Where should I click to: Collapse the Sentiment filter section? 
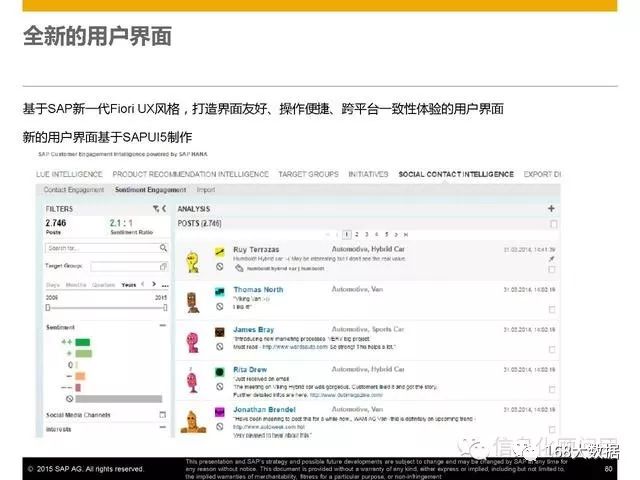pos(163,325)
